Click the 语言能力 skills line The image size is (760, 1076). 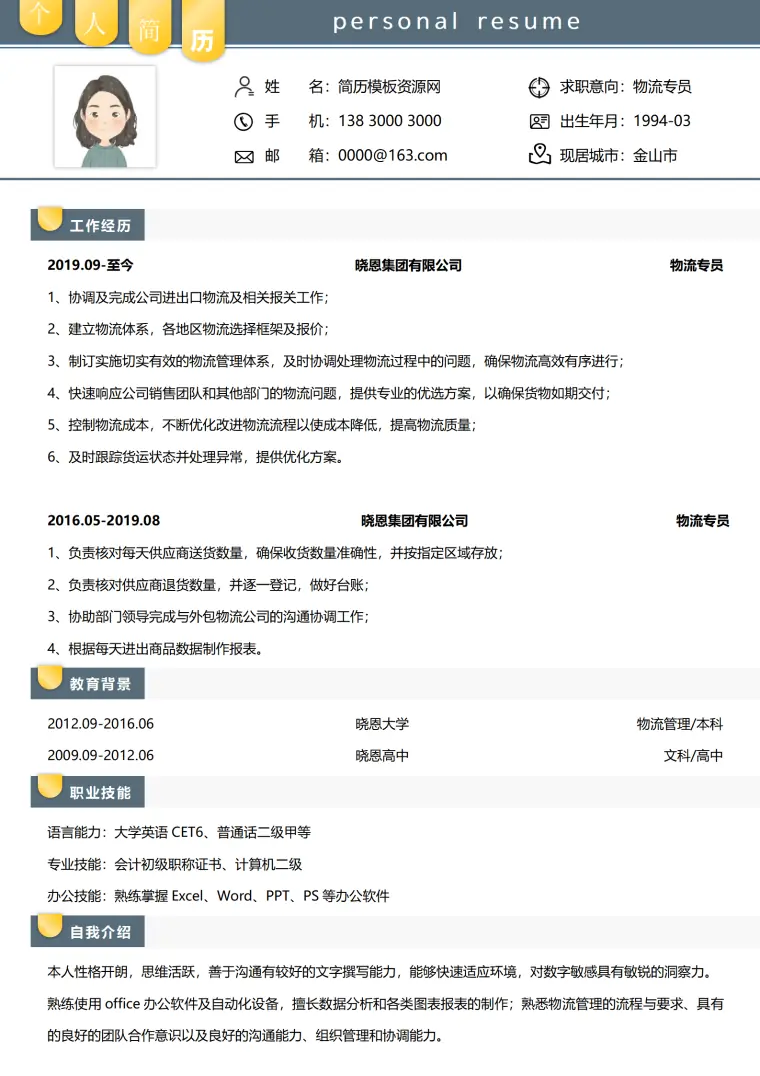(179, 832)
